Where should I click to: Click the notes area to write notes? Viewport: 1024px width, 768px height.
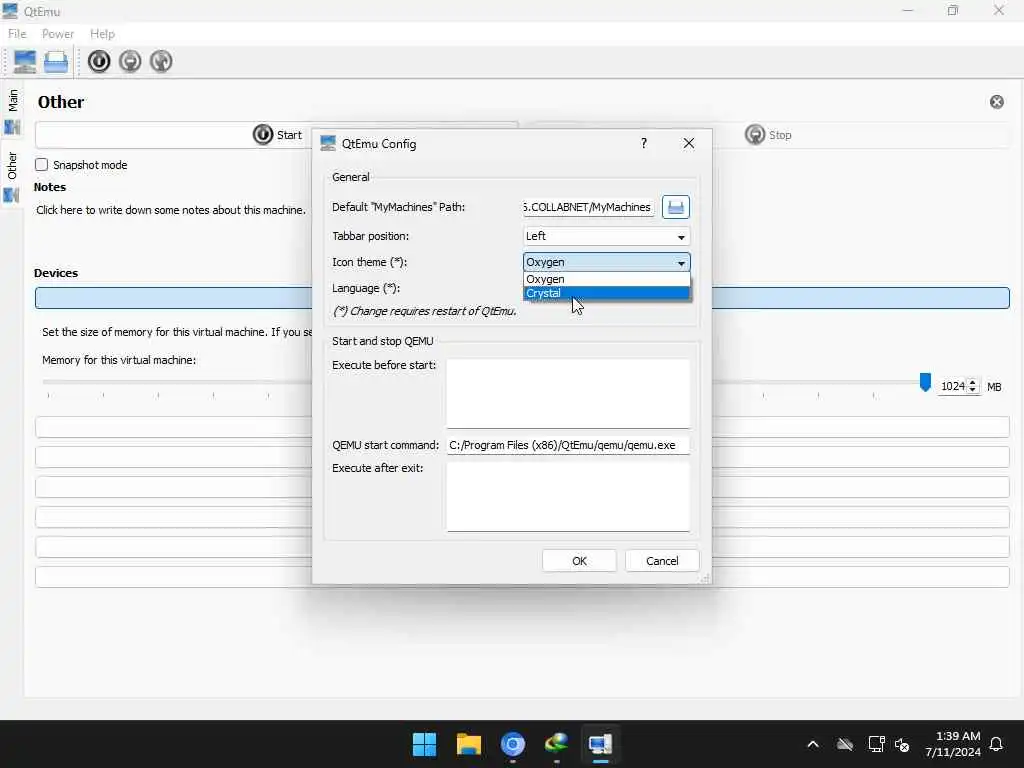pyautogui.click(x=171, y=210)
